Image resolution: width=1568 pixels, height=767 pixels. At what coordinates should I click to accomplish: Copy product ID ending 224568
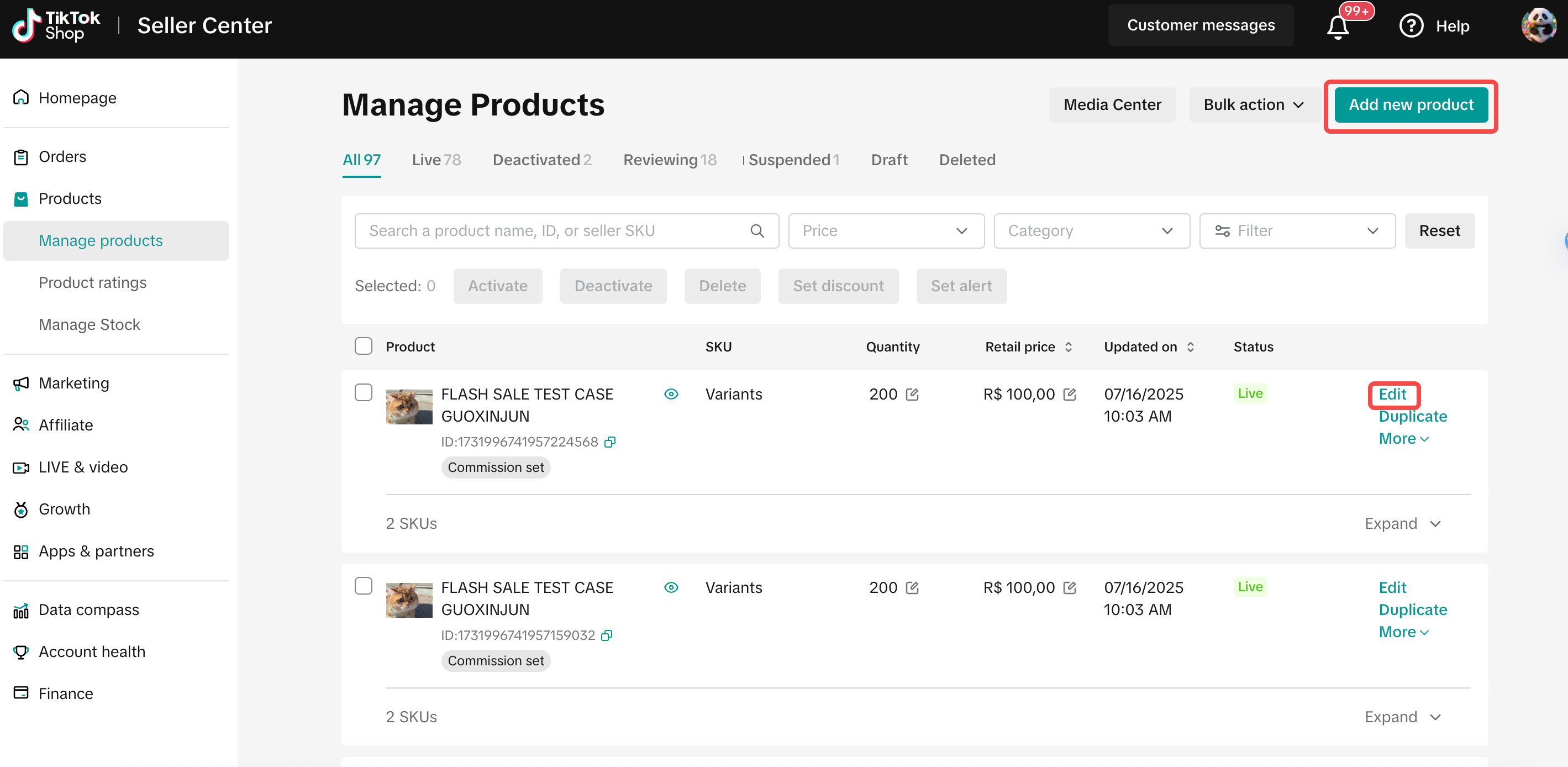click(x=610, y=442)
